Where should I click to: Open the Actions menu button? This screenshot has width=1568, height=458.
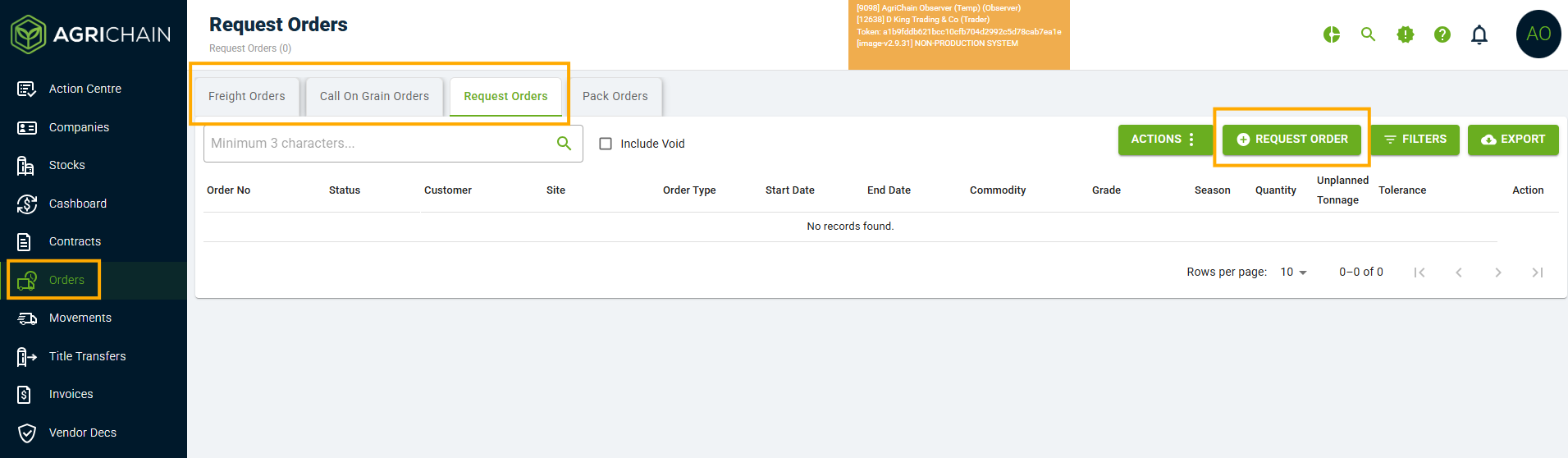(1164, 140)
